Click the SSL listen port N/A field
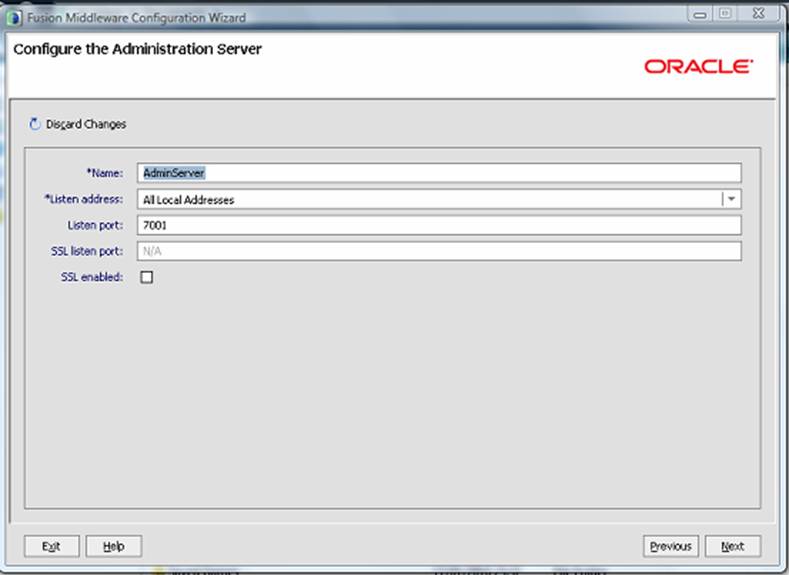The height and width of the screenshot is (575, 789). [x=439, y=251]
